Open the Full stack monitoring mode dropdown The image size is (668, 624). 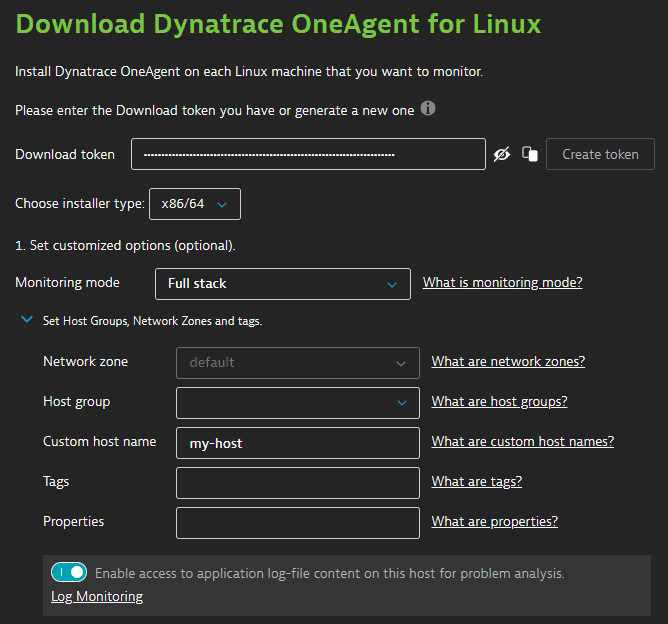(283, 284)
